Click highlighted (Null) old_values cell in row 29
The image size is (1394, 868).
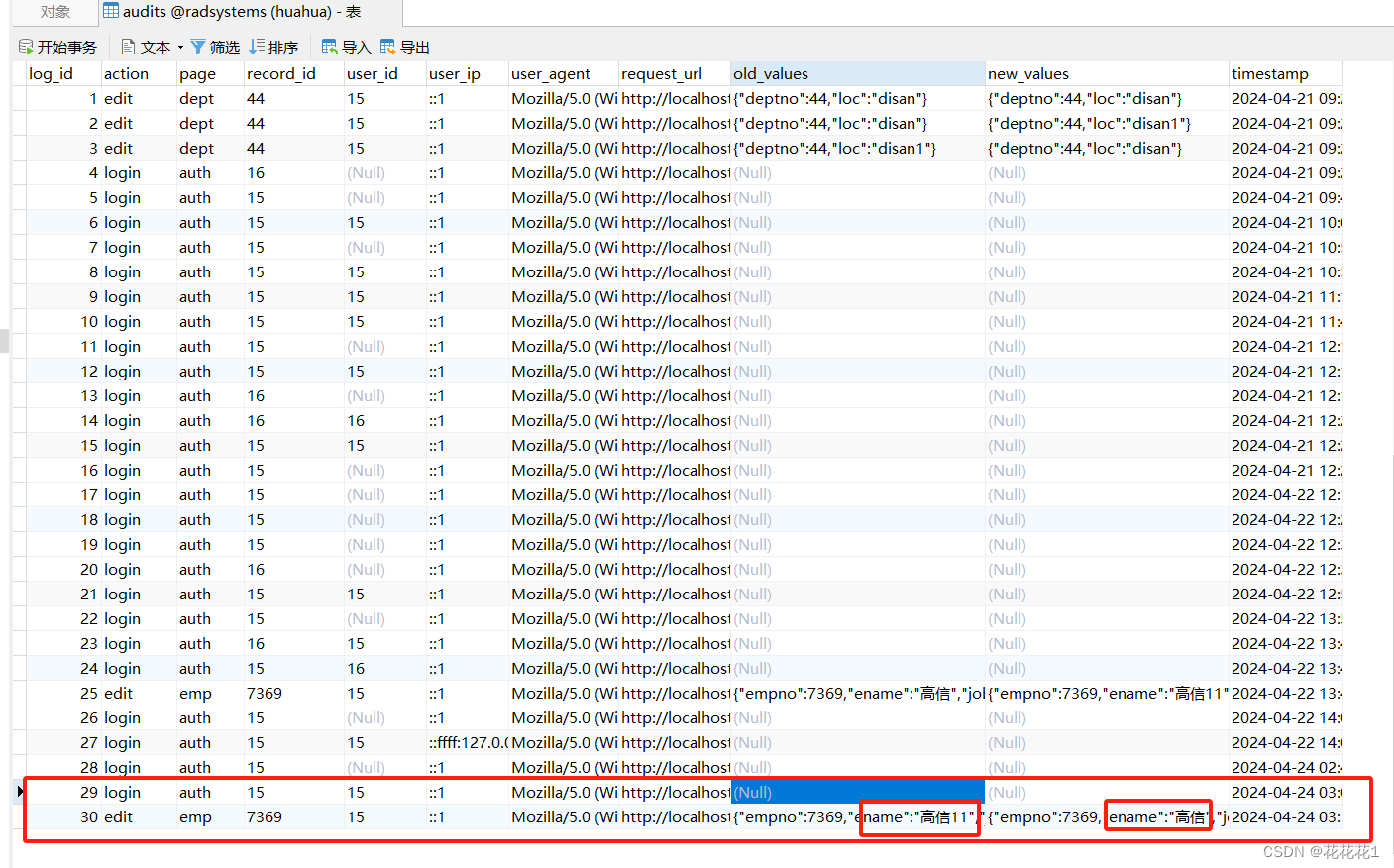pos(858,792)
